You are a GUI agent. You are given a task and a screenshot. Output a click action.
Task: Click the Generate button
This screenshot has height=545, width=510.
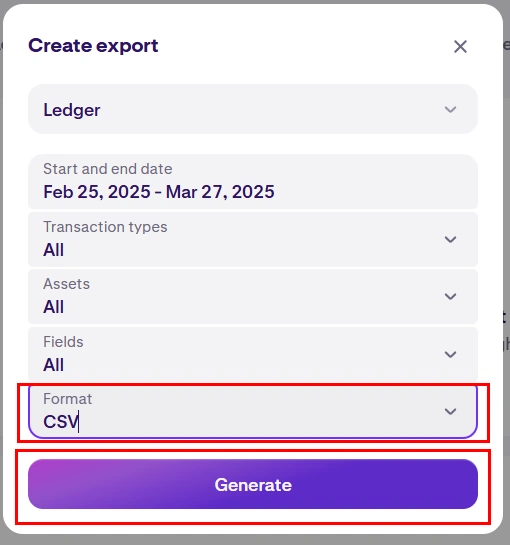[x=253, y=484]
